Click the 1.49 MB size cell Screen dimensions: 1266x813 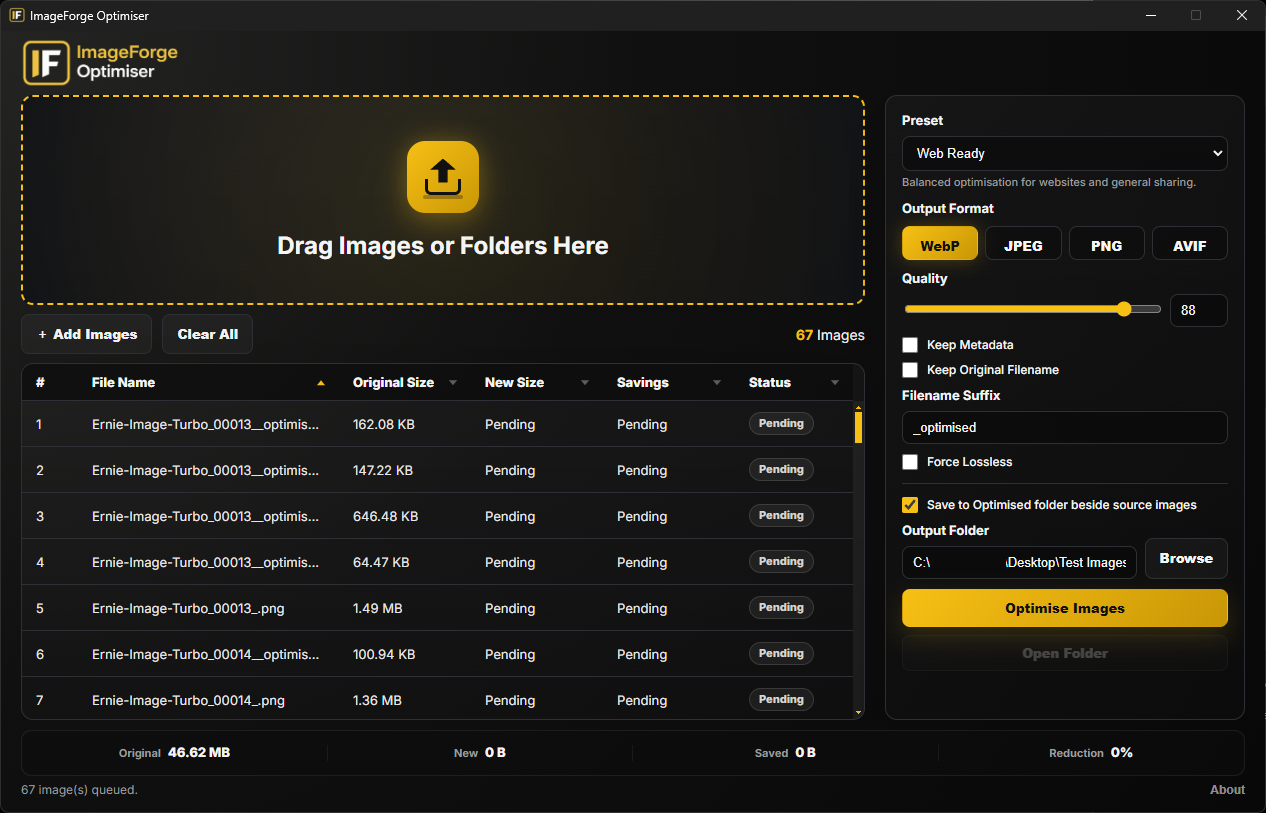point(377,608)
